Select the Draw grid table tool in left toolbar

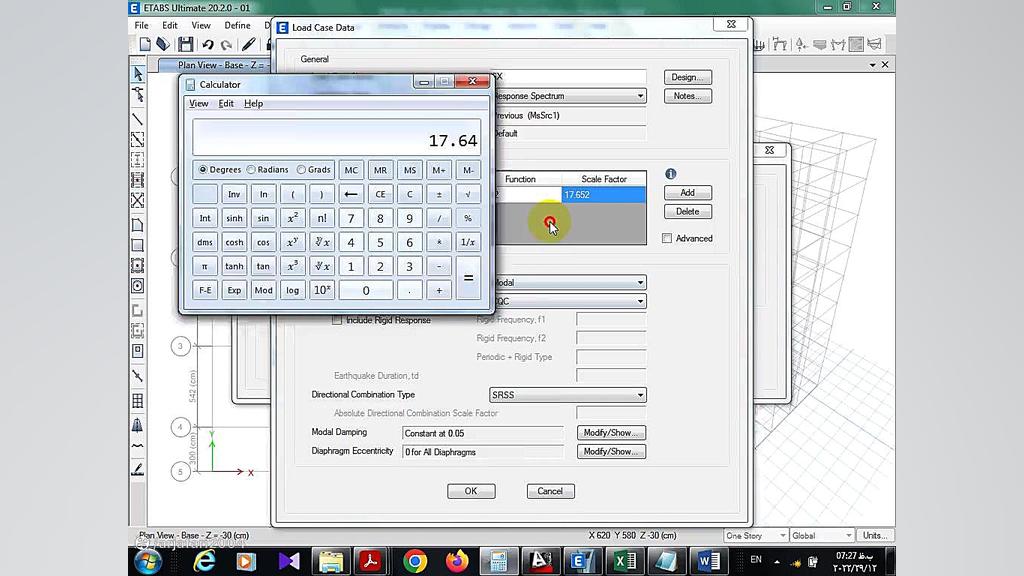(x=138, y=401)
